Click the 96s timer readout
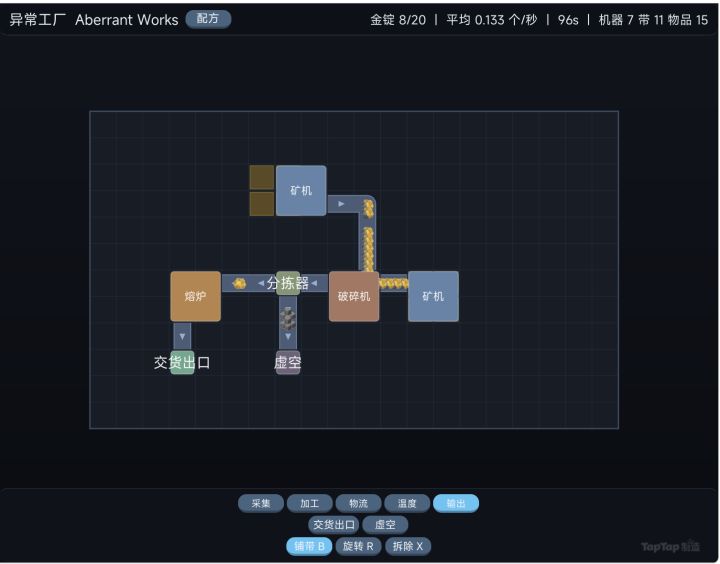Image resolution: width=720 pixels, height=564 pixels. (x=568, y=20)
